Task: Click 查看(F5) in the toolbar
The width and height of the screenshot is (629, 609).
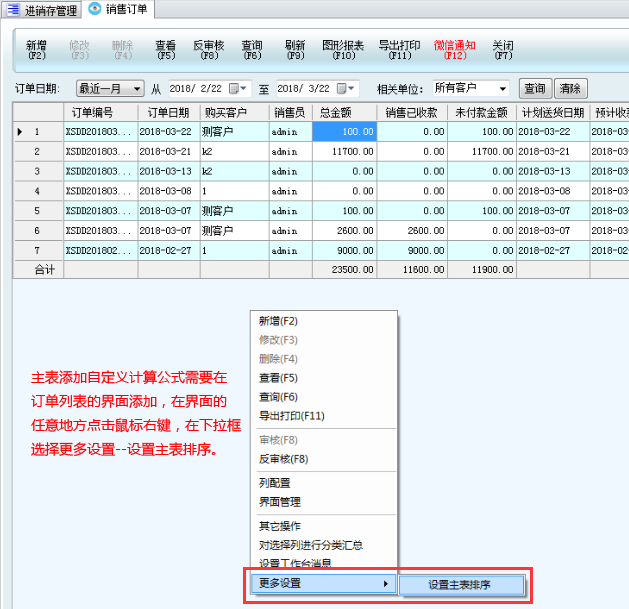Action: (166, 50)
